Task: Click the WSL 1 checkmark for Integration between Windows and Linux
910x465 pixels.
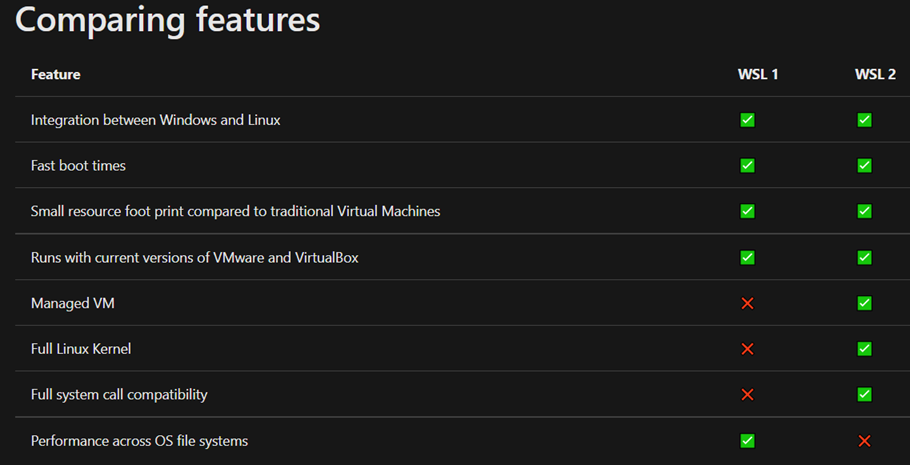Action: point(748,120)
